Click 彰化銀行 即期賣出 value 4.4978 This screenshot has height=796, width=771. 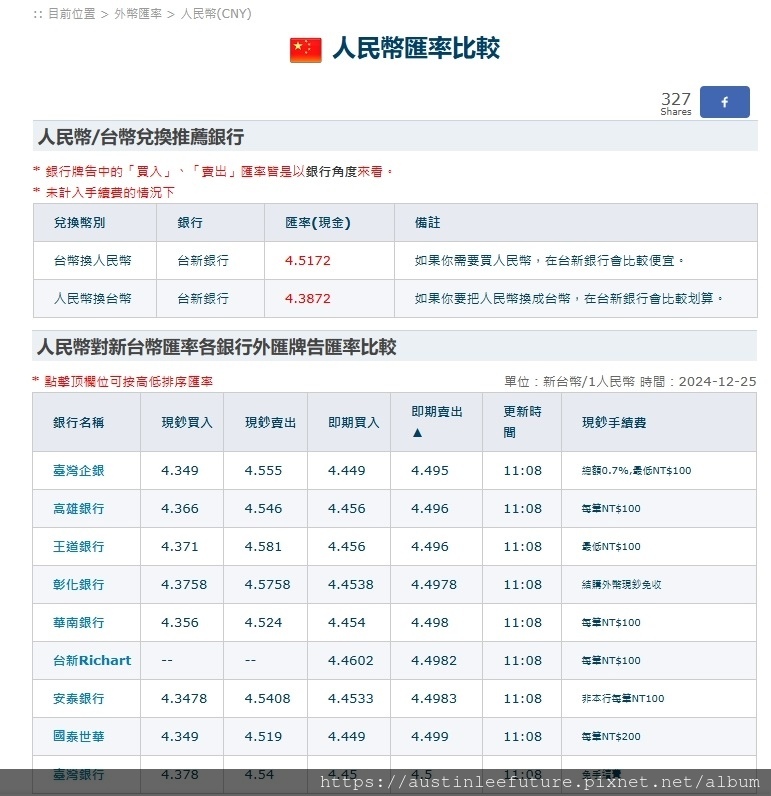coord(434,585)
